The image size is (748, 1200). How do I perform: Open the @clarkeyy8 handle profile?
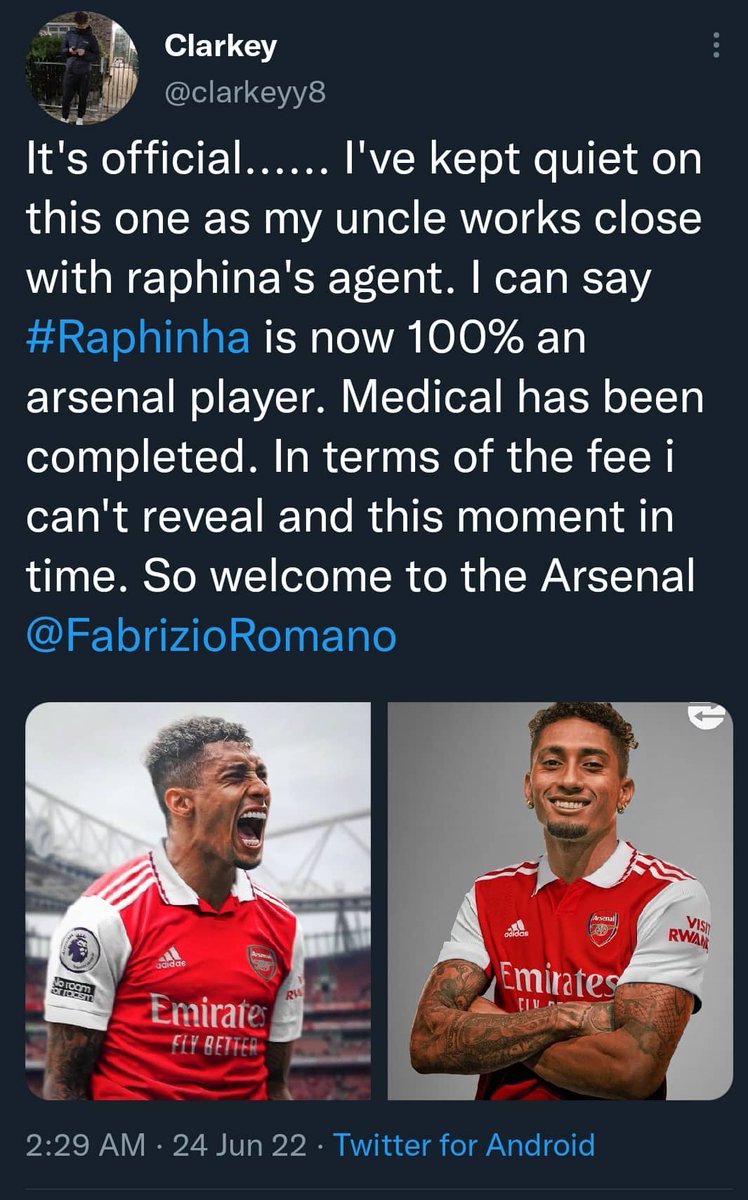pos(243,93)
